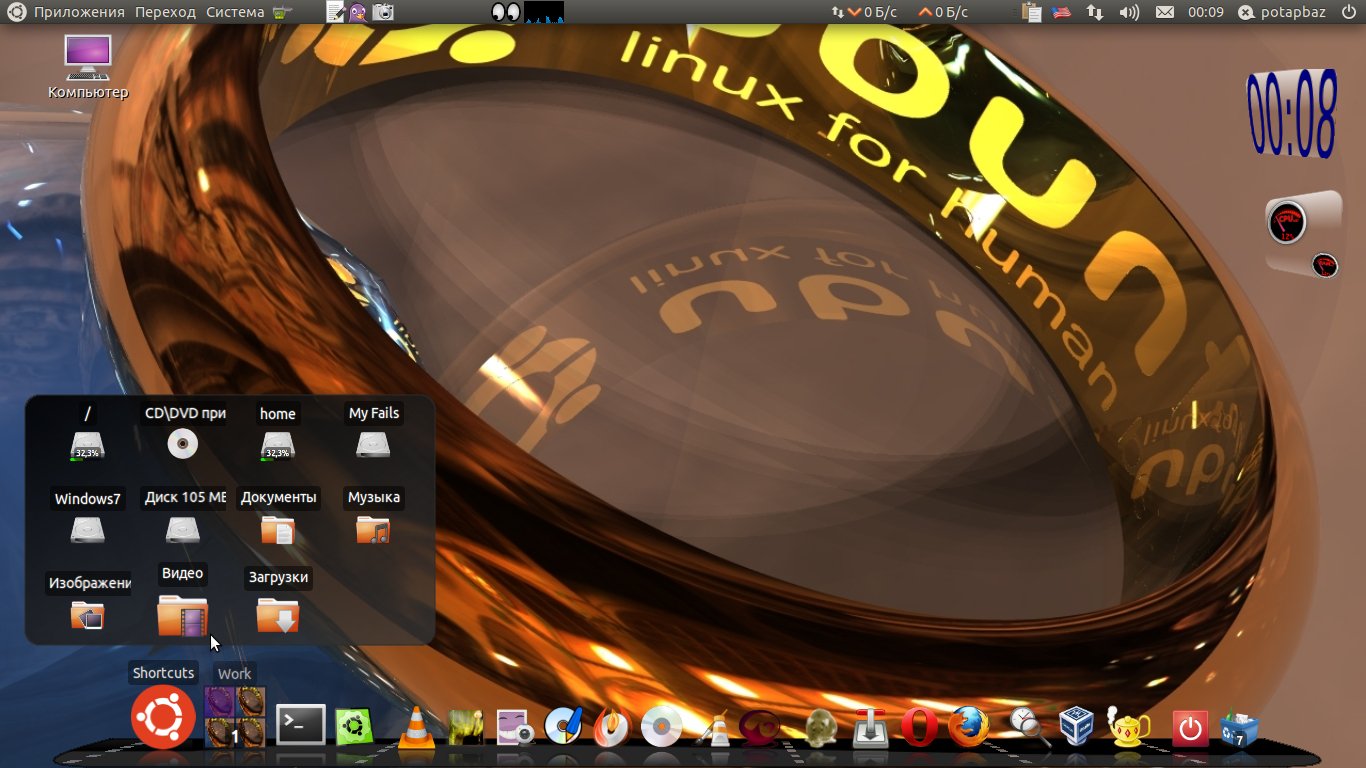Open the Документы folder

pyautogui.click(x=277, y=529)
